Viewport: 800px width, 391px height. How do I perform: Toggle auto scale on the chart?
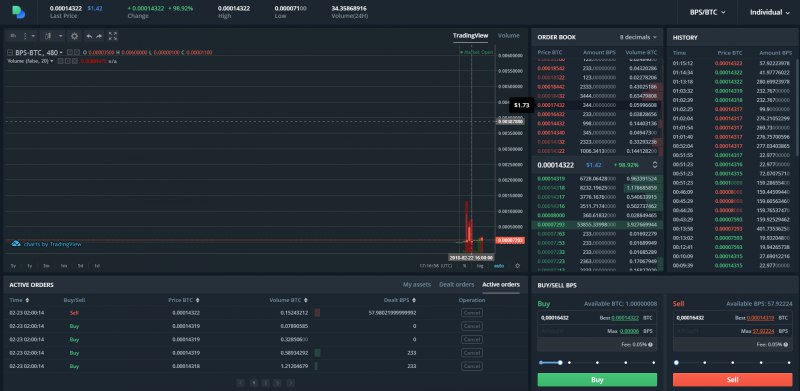(498, 265)
